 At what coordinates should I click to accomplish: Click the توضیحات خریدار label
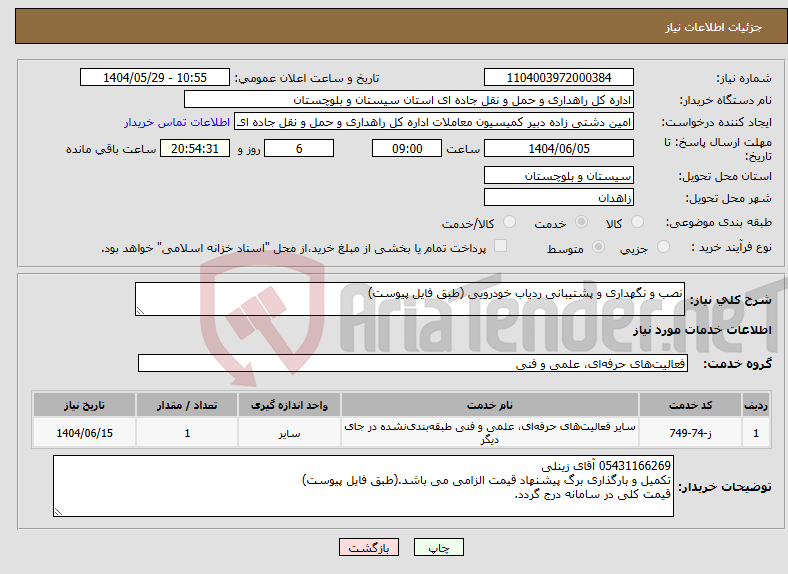[725, 487]
